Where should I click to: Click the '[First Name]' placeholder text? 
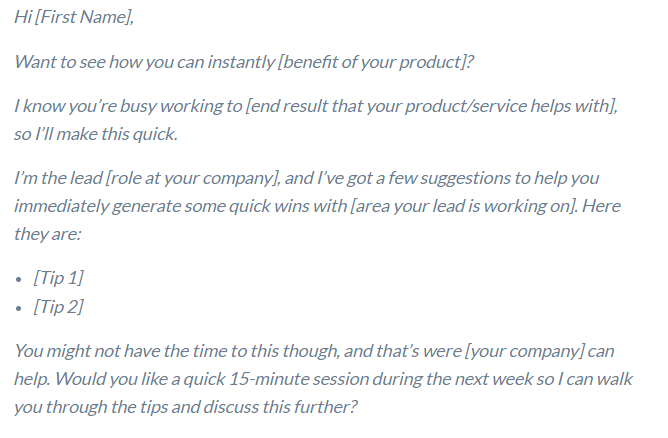(84, 17)
